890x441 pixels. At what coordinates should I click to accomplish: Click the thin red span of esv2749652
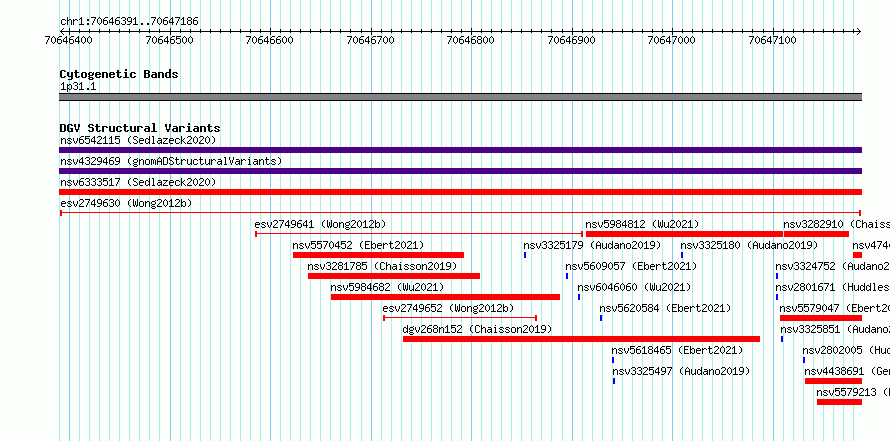460,318
